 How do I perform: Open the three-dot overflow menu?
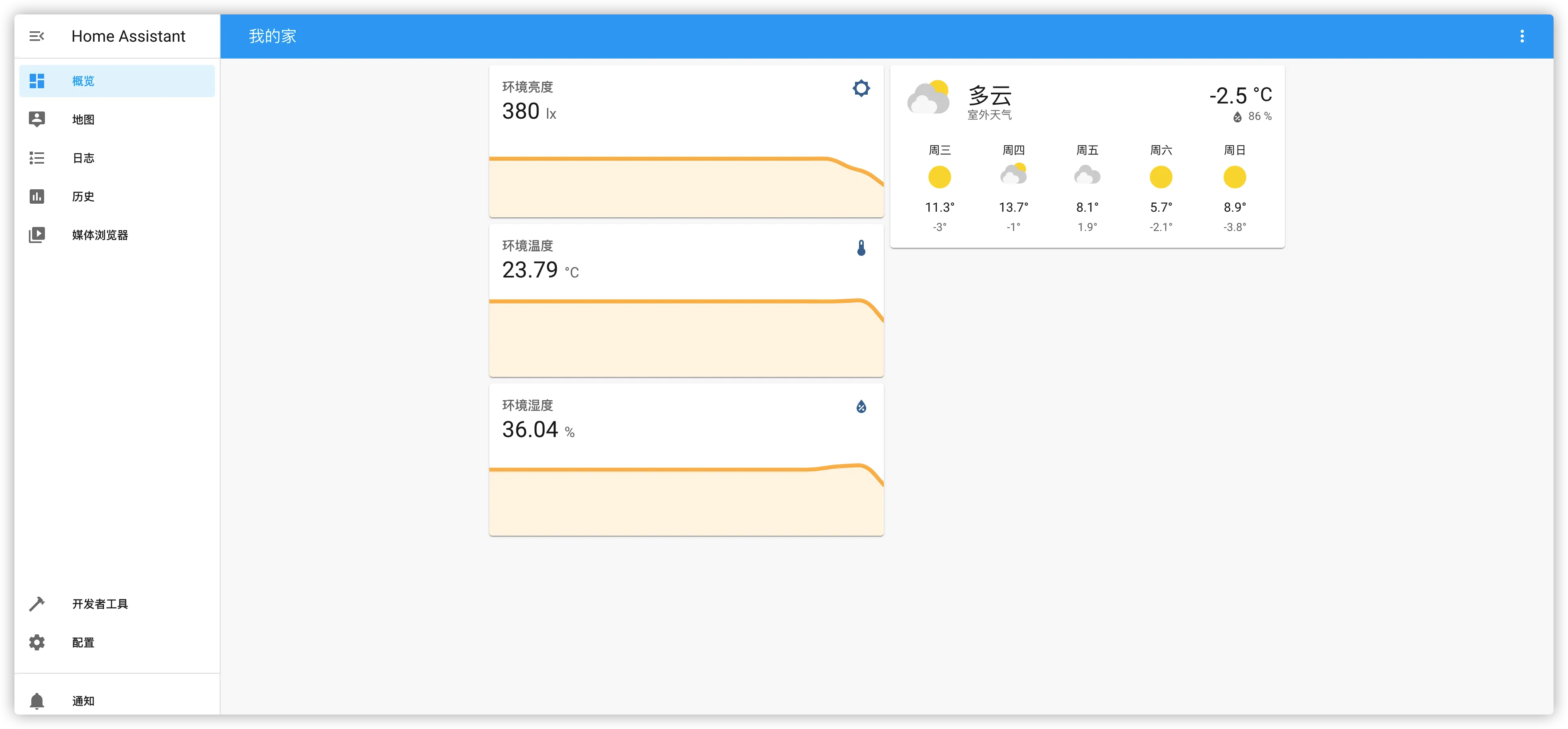coord(1522,36)
